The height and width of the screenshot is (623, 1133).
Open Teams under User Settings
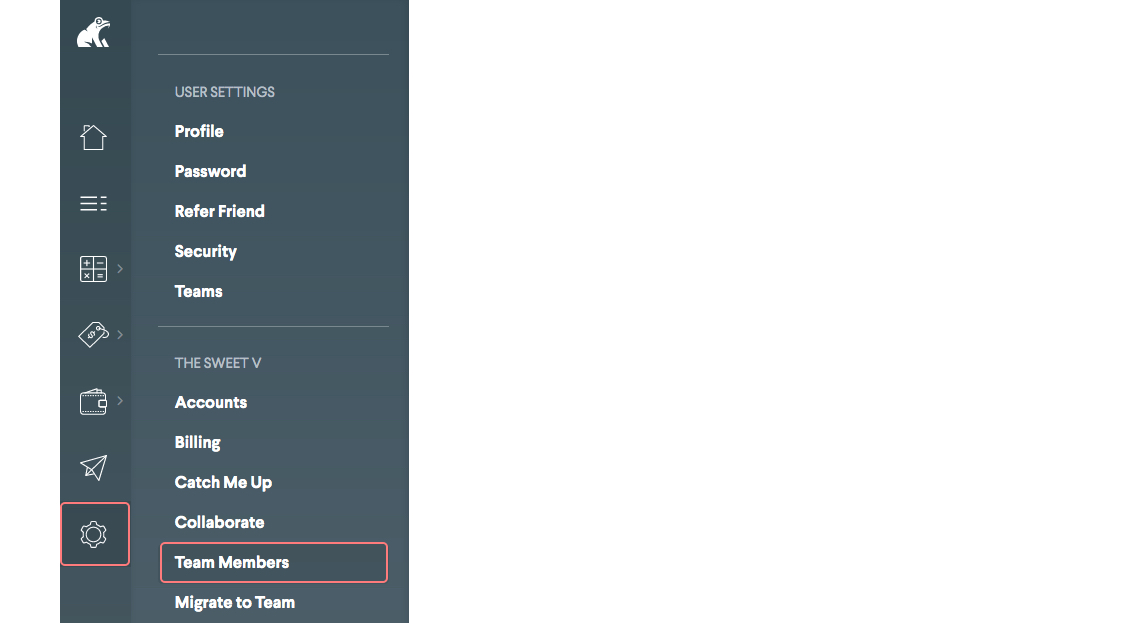[x=198, y=291]
